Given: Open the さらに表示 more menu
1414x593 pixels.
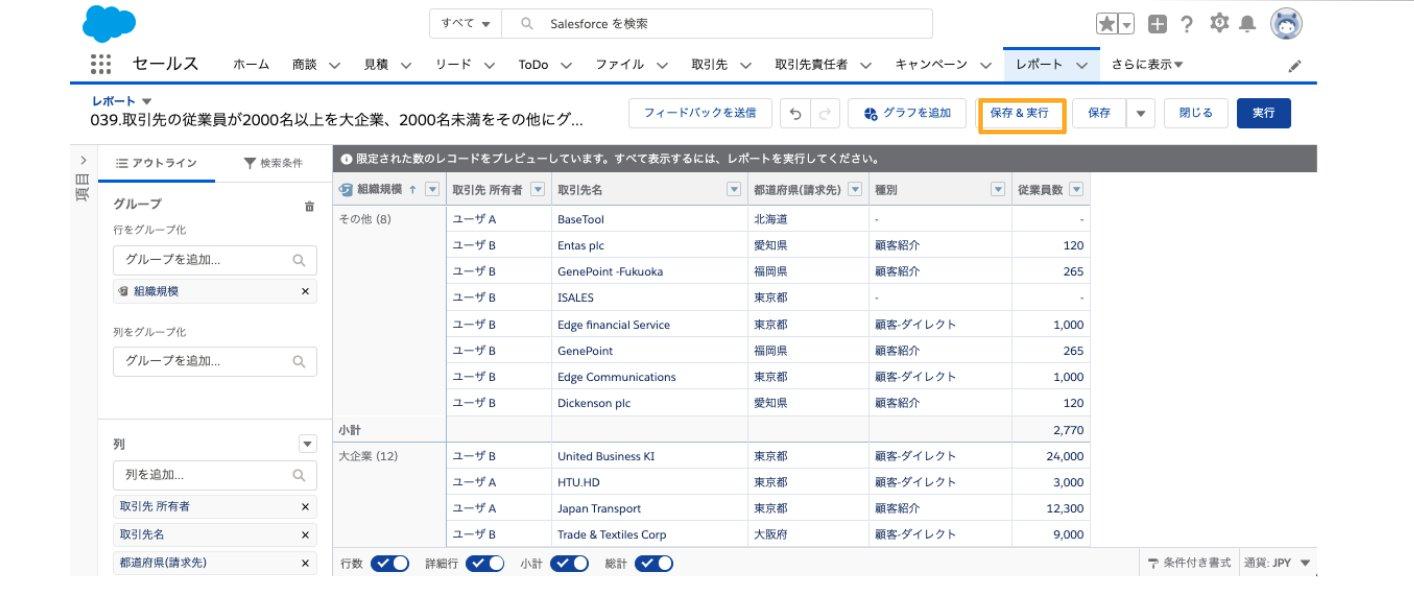Looking at the screenshot, I should (1147, 64).
